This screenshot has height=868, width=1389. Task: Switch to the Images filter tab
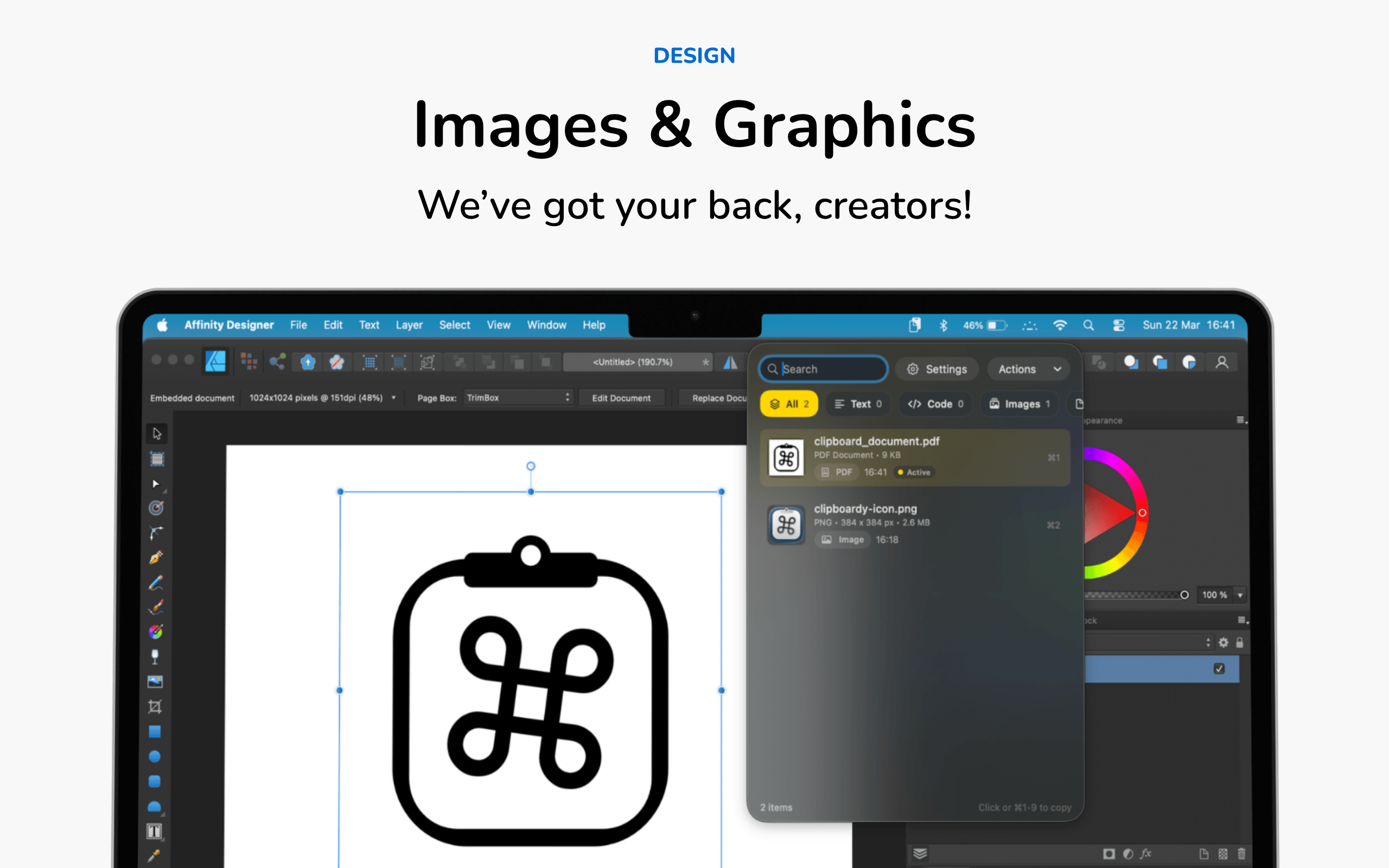pos(1020,404)
